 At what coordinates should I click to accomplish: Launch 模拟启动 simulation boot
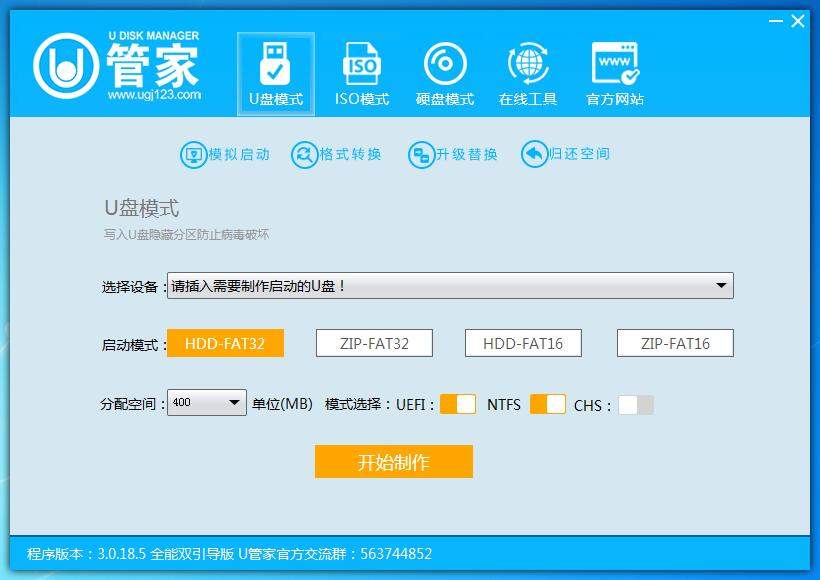pyautogui.click(x=224, y=154)
